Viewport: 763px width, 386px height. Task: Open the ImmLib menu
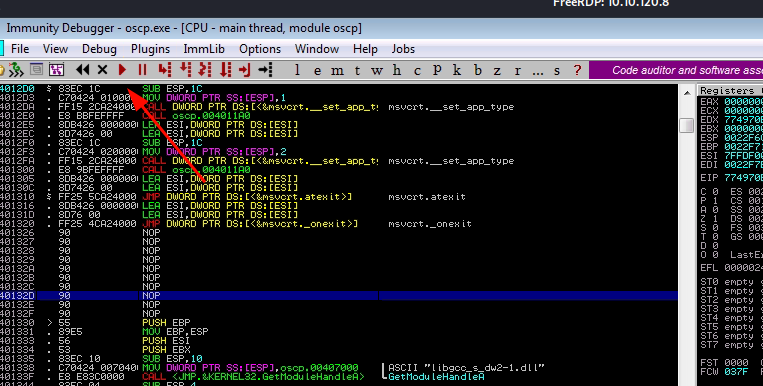204,49
